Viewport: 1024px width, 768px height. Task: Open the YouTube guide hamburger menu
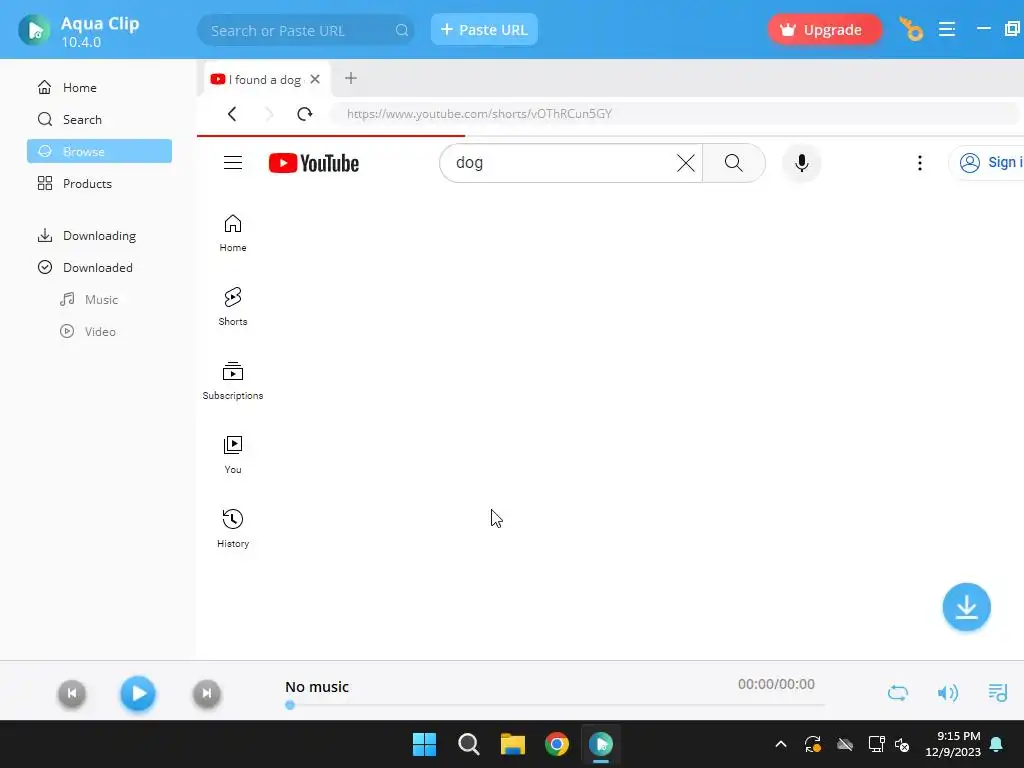tap(233, 163)
